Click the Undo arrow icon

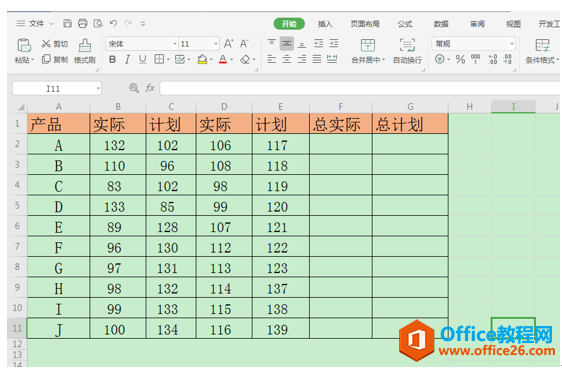click(x=113, y=24)
